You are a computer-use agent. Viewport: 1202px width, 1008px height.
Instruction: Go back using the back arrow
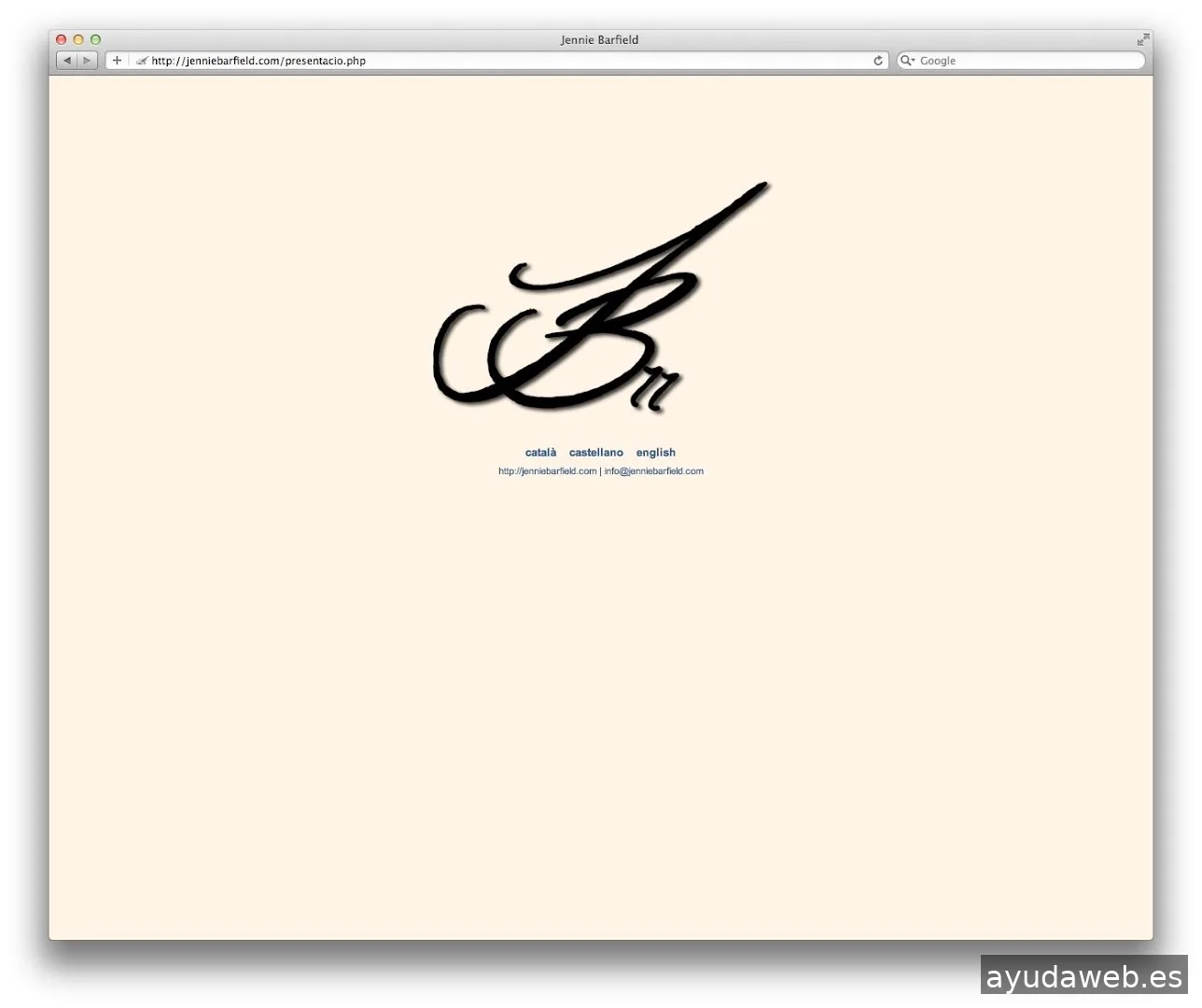tap(67, 61)
